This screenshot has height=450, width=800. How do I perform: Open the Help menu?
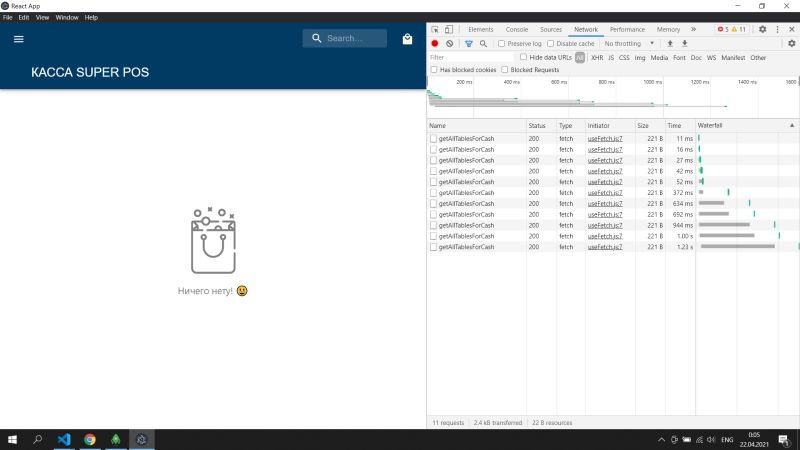(x=91, y=17)
